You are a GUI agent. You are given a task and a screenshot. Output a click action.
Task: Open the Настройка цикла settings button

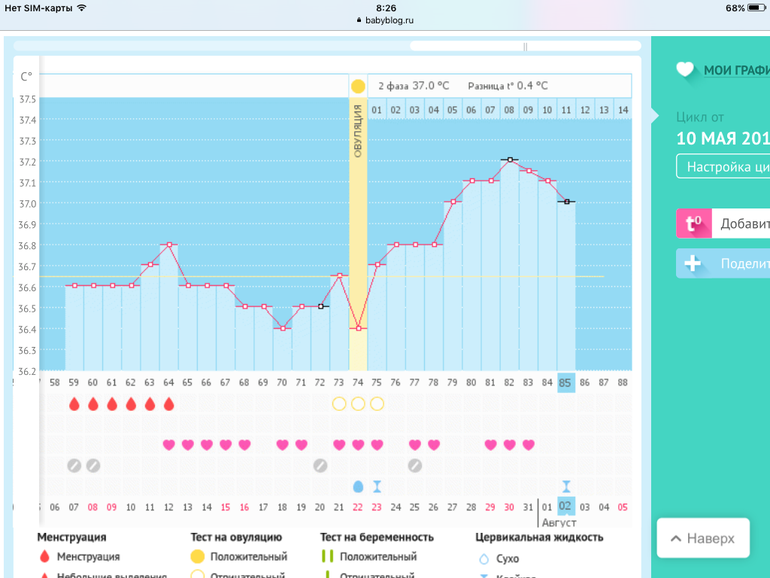[722, 166]
